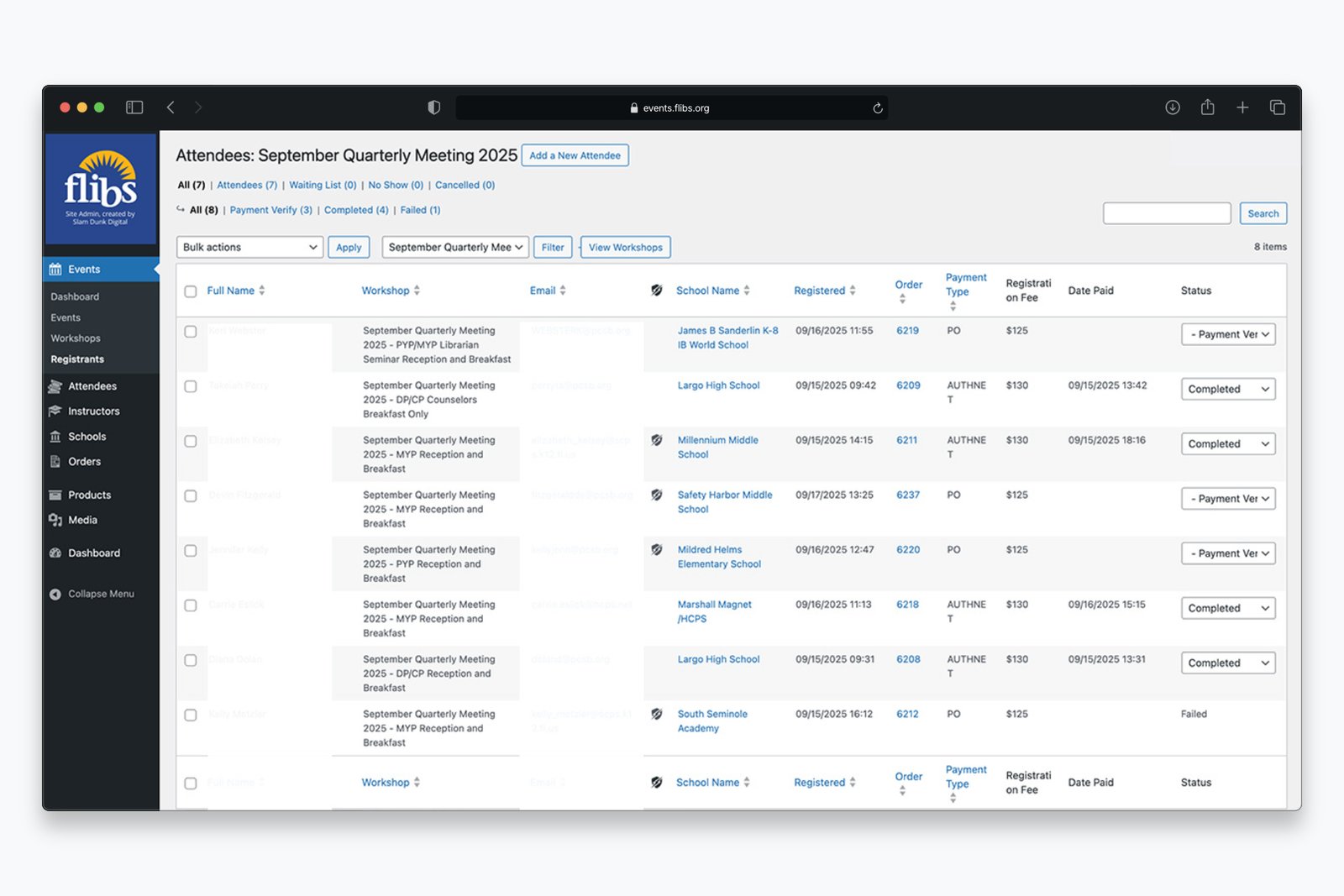Expand the September Quarterly Meeting event selector
Screen dimensions: 1344x896
click(455, 247)
